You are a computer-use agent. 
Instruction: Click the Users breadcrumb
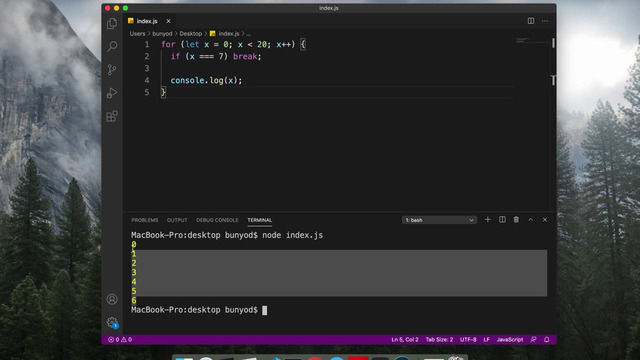pos(138,33)
